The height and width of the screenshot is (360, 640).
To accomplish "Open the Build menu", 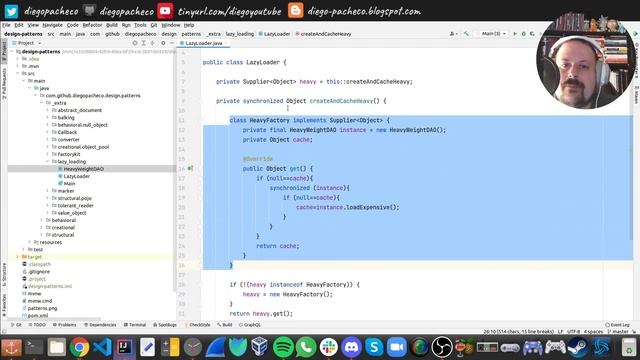I will coord(112,25).
